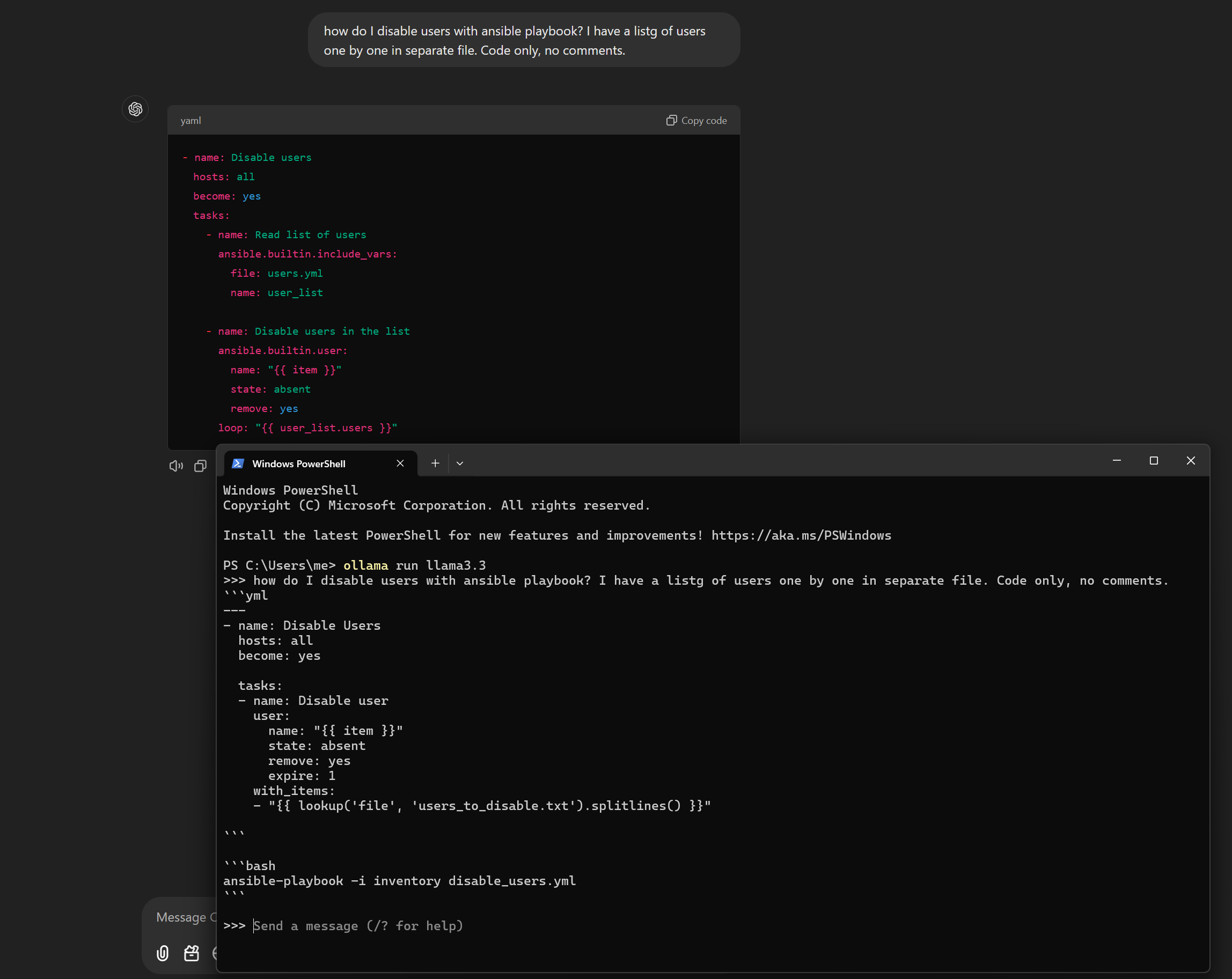1232x979 pixels.
Task: Click 'state: absent' in the ChatGPT code block
Action: [270, 389]
